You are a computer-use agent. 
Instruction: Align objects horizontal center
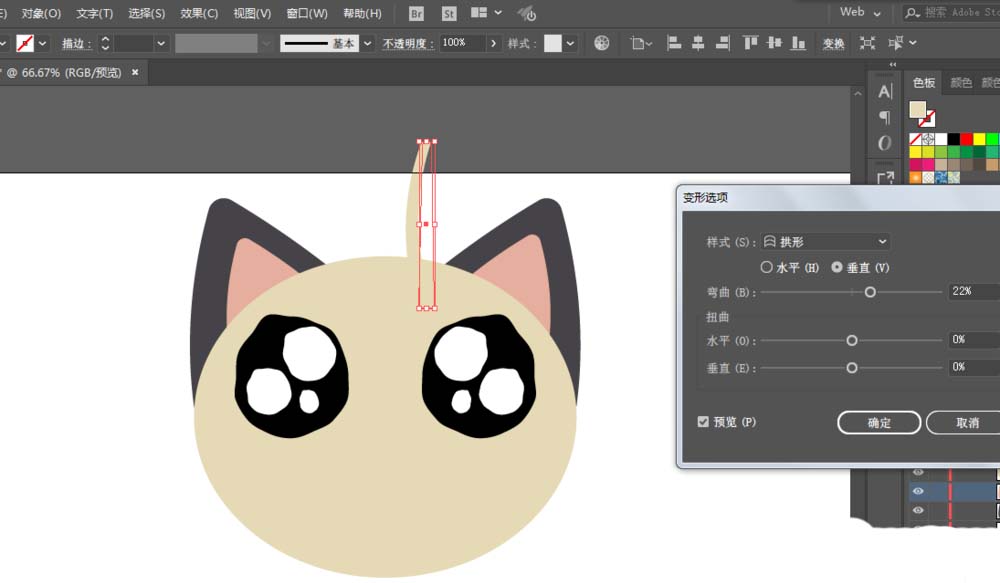(698, 43)
